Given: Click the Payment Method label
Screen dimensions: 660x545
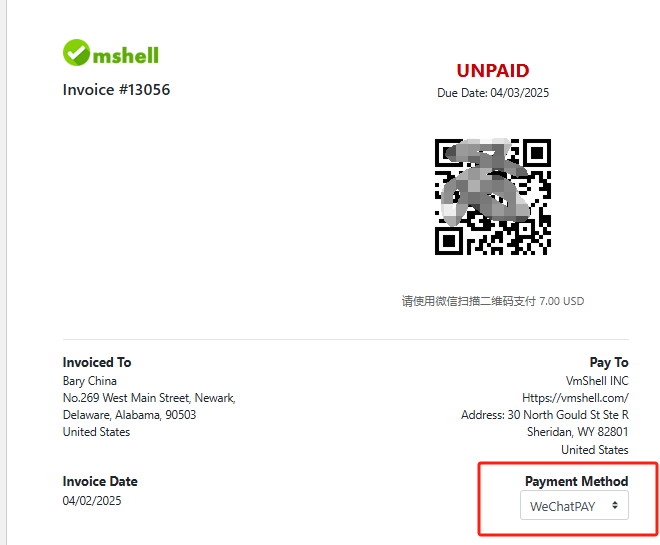Looking at the screenshot, I should tap(576, 481).
